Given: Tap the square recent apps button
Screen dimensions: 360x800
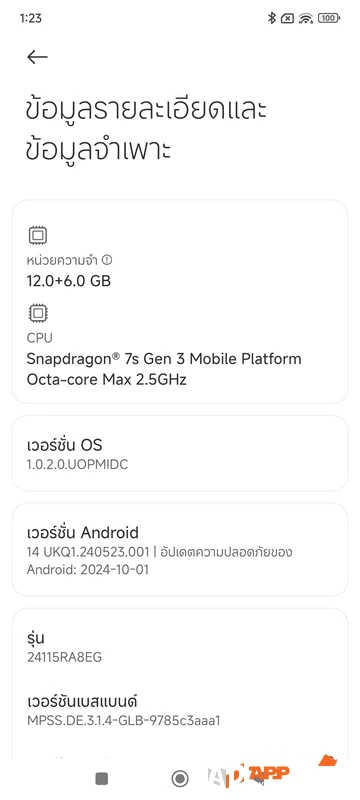Looking at the screenshot, I should click(102, 778).
